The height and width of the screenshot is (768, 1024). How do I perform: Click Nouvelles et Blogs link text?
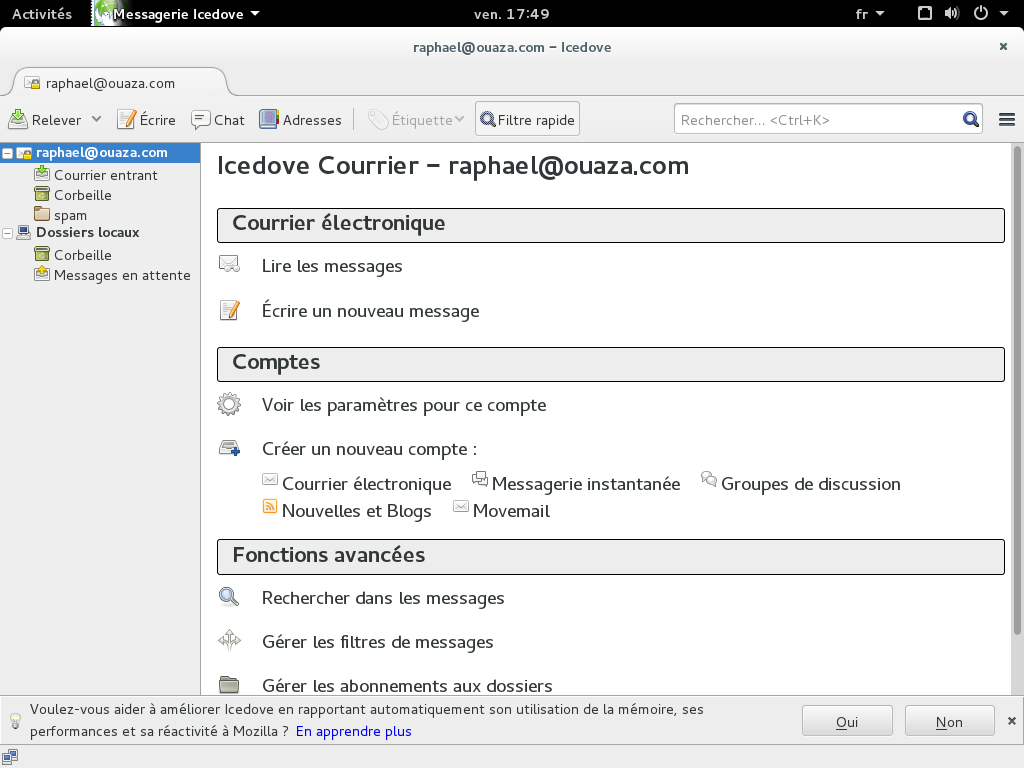click(357, 511)
